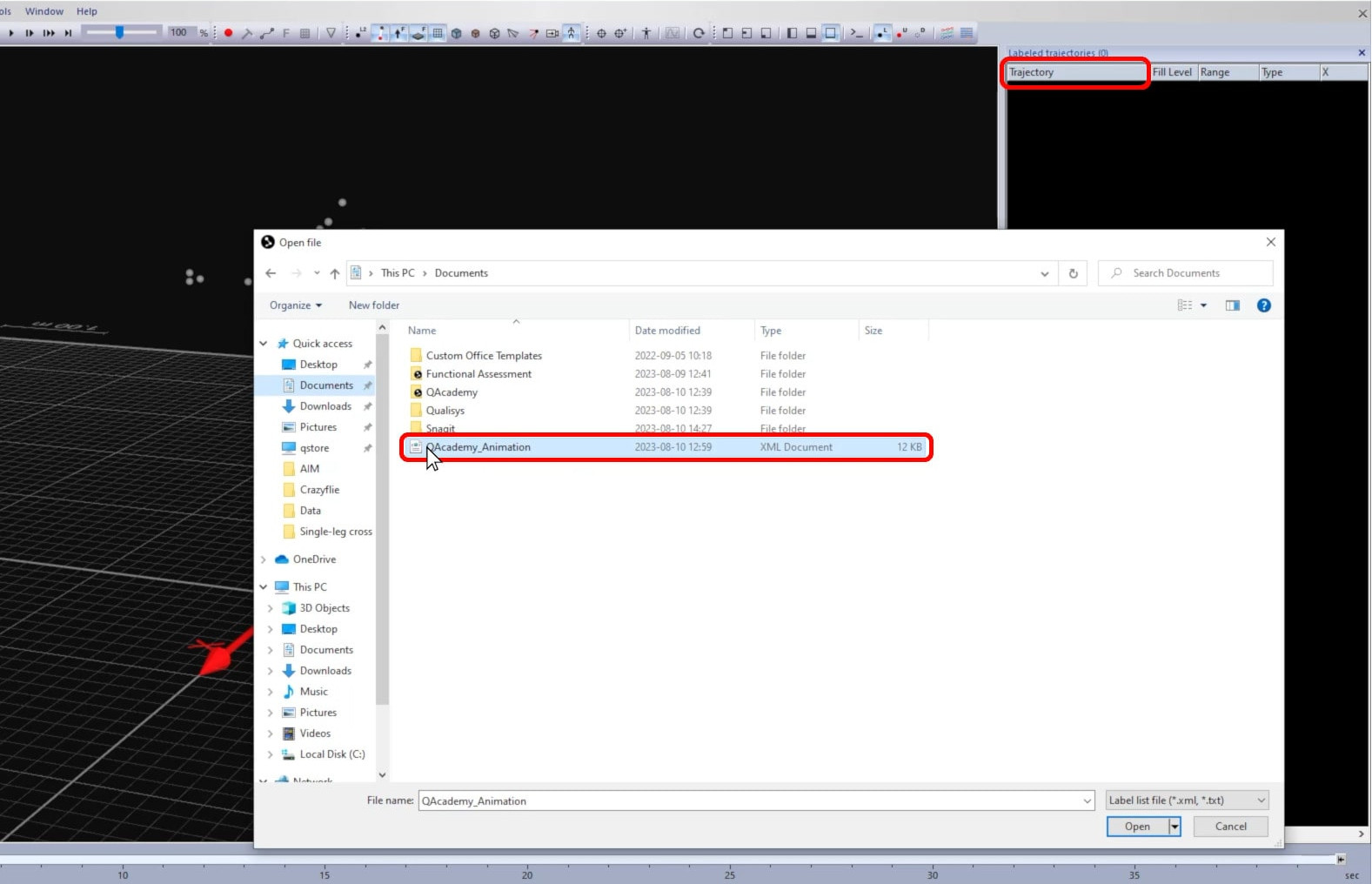
Task: Toggle unidentified trajectories window button
Action: coord(901,33)
